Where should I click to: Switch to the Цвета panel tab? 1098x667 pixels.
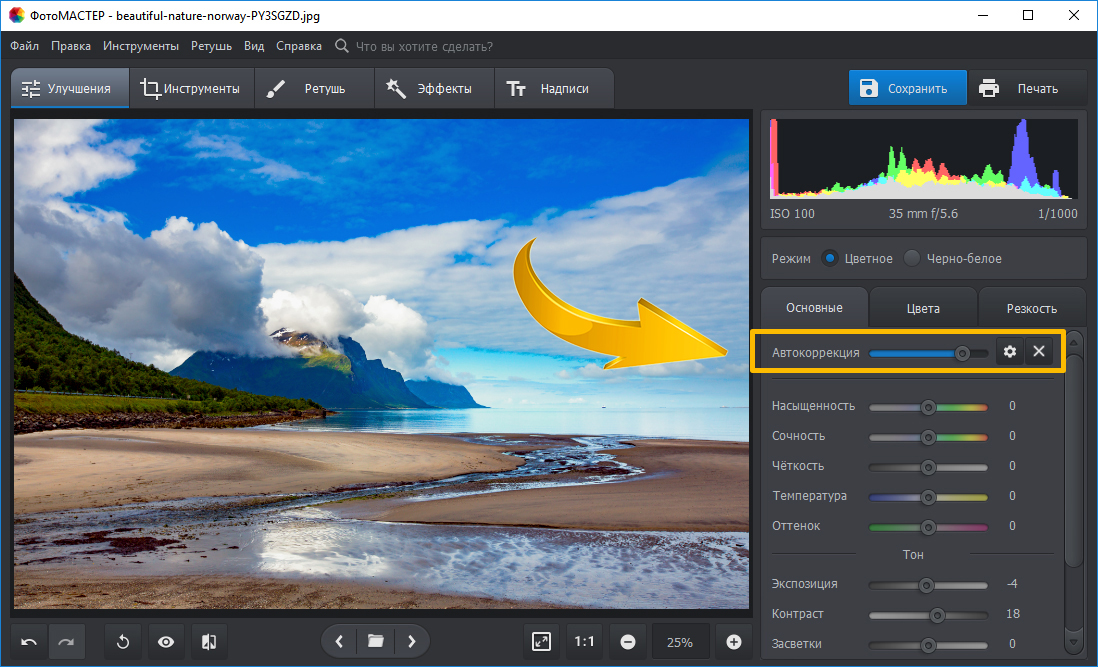tap(923, 309)
